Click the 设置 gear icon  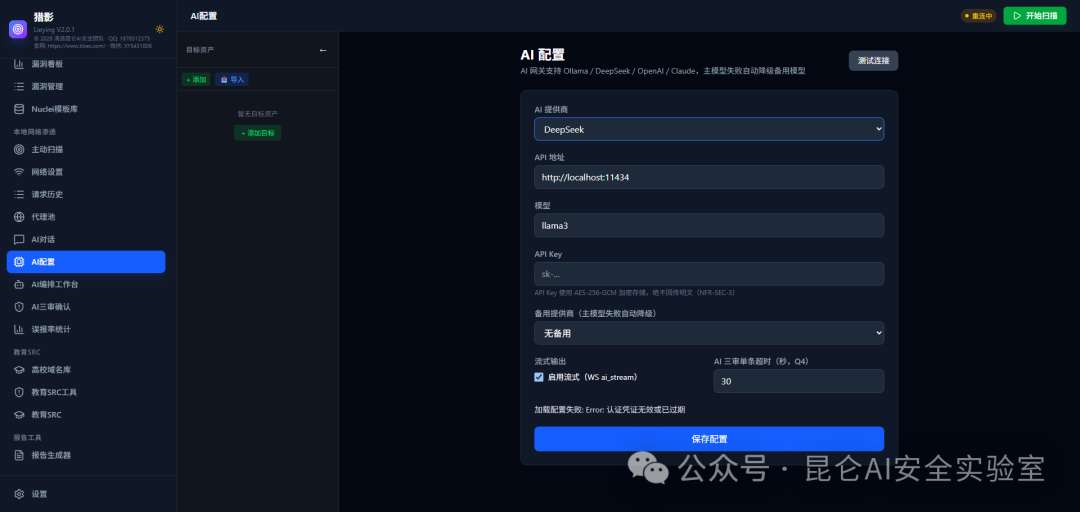tap(19, 494)
